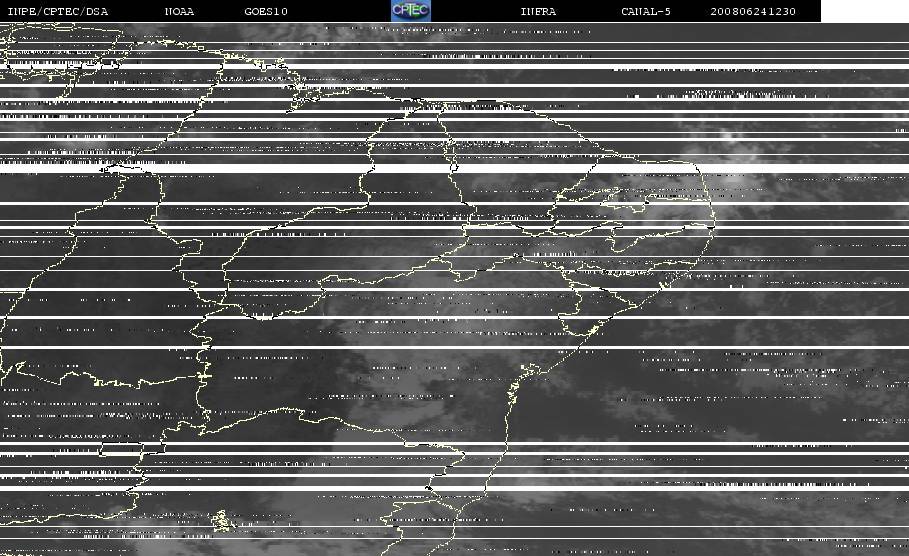Click the CPTEC logo in header
The width and height of the screenshot is (909, 556).
[x=410, y=10]
